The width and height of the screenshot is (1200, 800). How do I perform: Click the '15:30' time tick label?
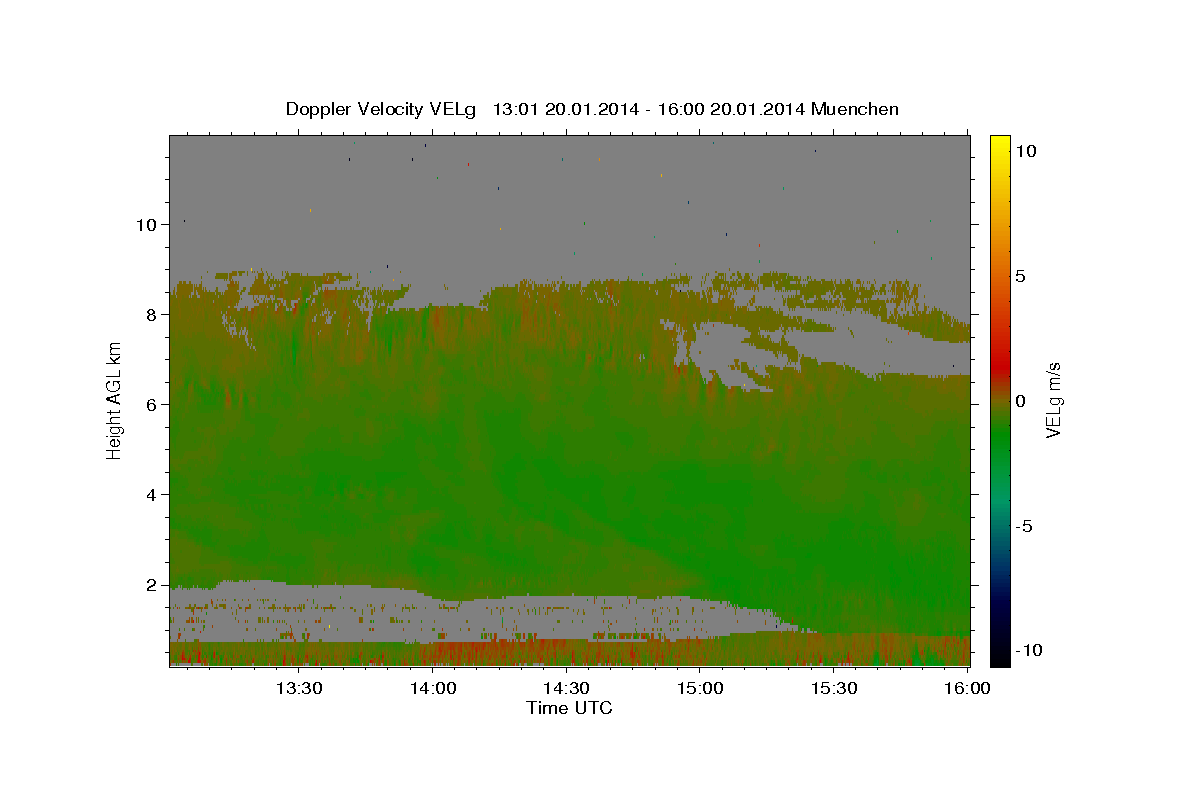pyautogui.click(x=834, y=688)
